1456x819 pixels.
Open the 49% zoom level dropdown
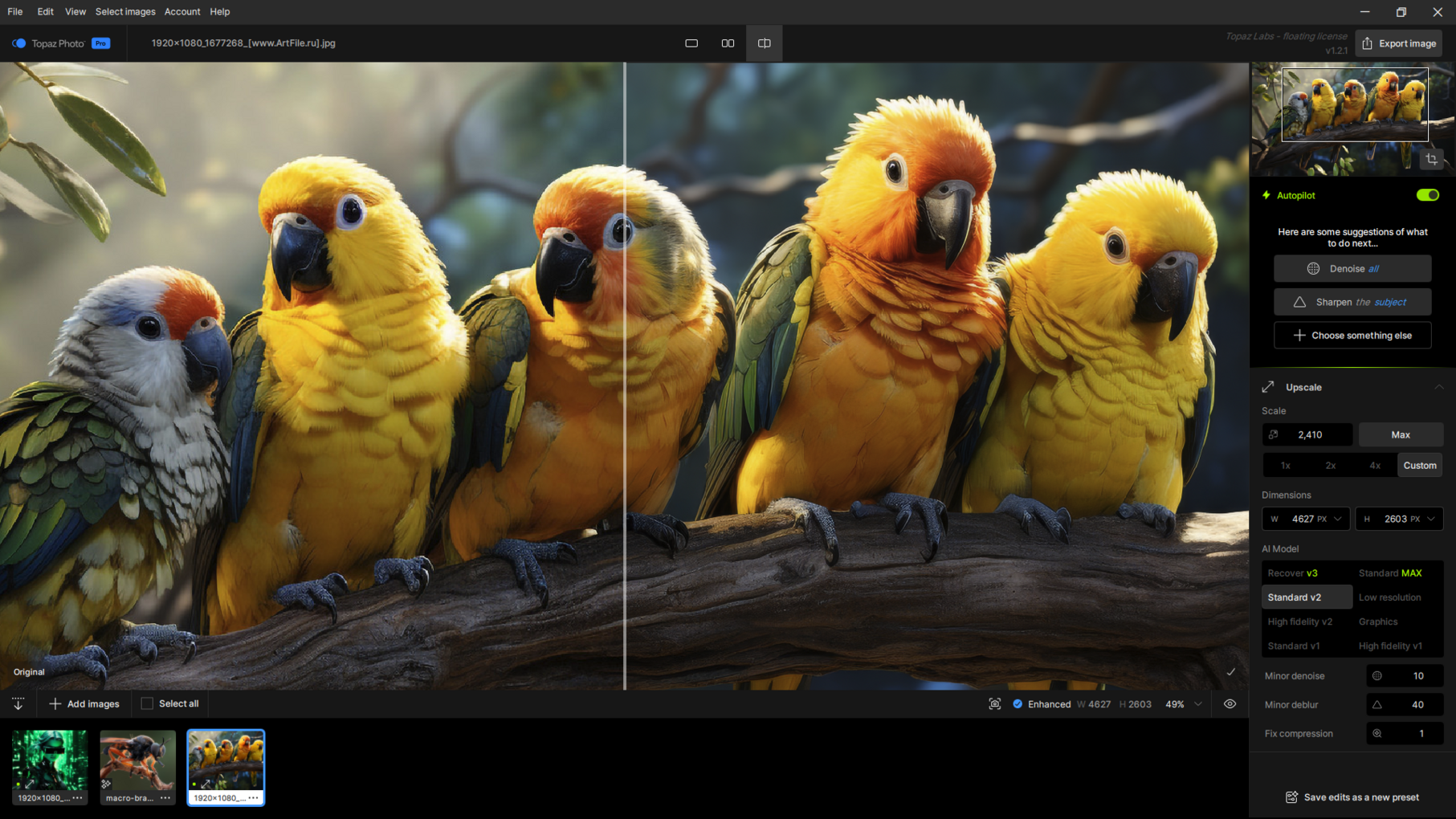(1197, 704)
